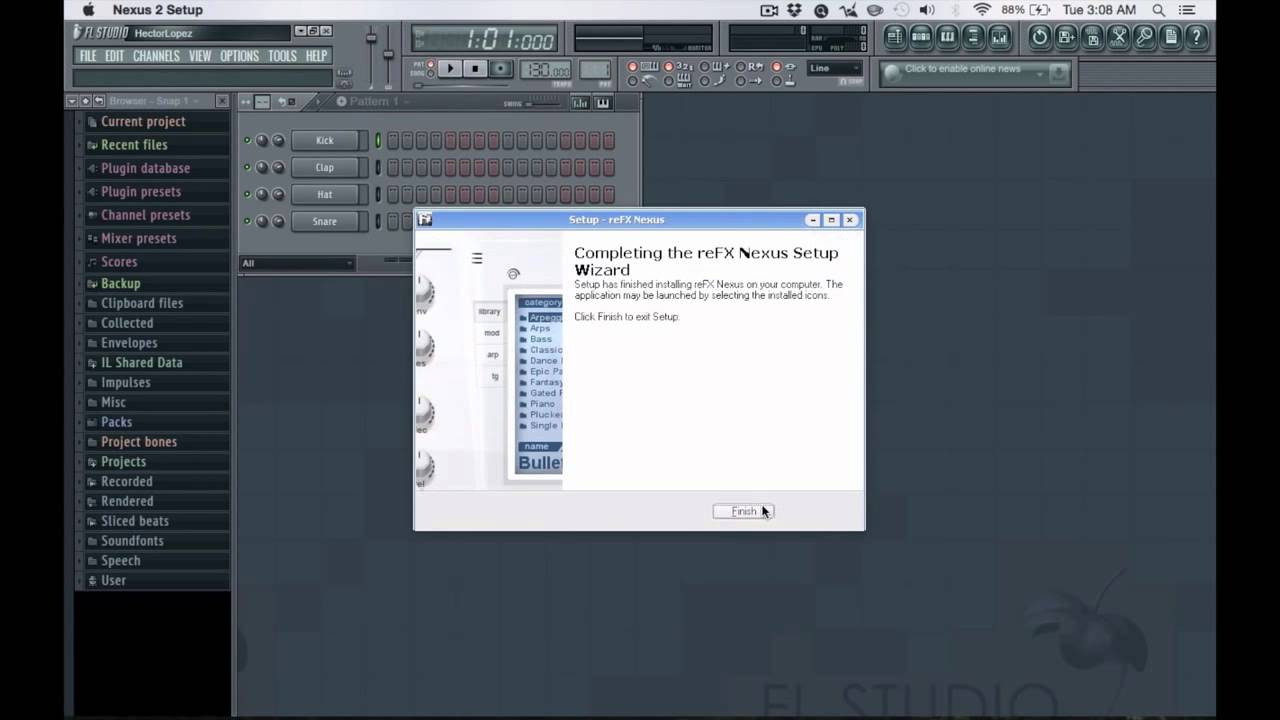Open the Mixer view icon
Image resolution: width=1280 pixels, height=720 pixels.
pyautogui.click(x=1000, y=37)
